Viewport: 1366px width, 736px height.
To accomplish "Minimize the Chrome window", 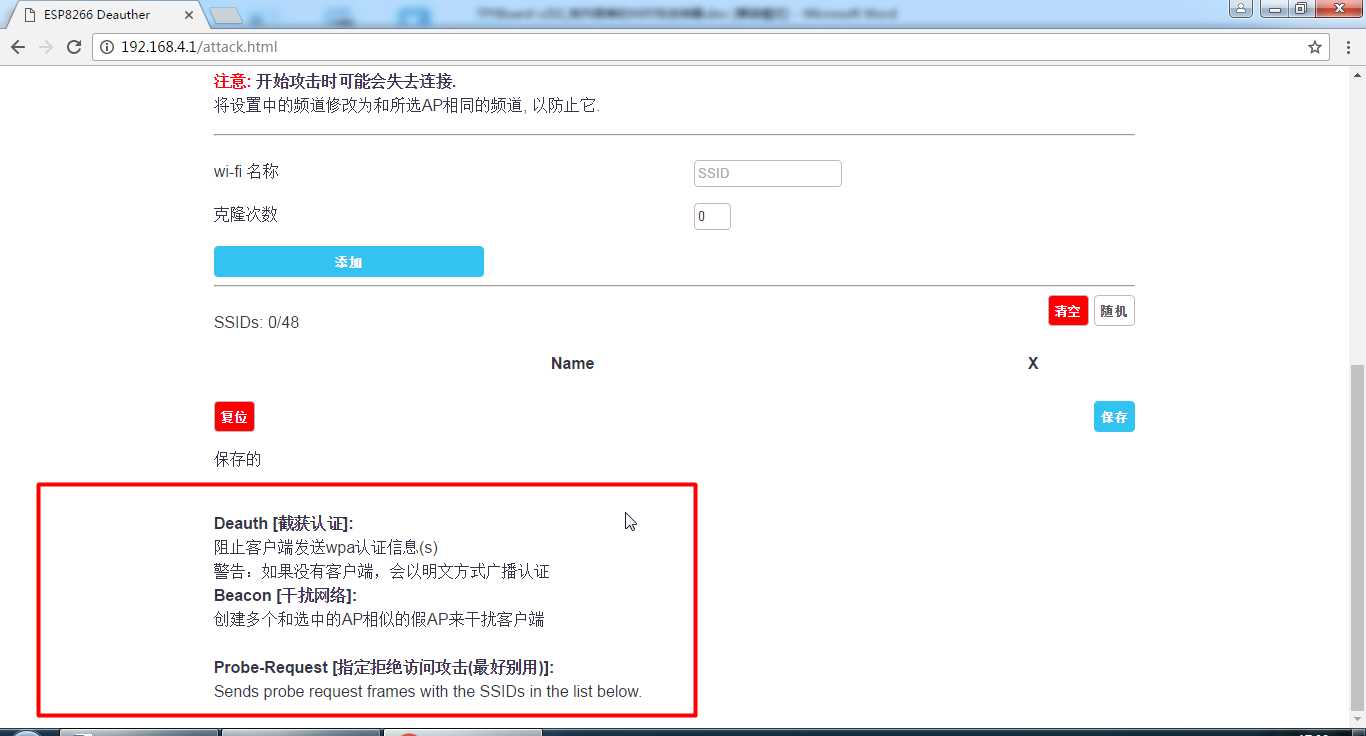I will (1272, 9).
